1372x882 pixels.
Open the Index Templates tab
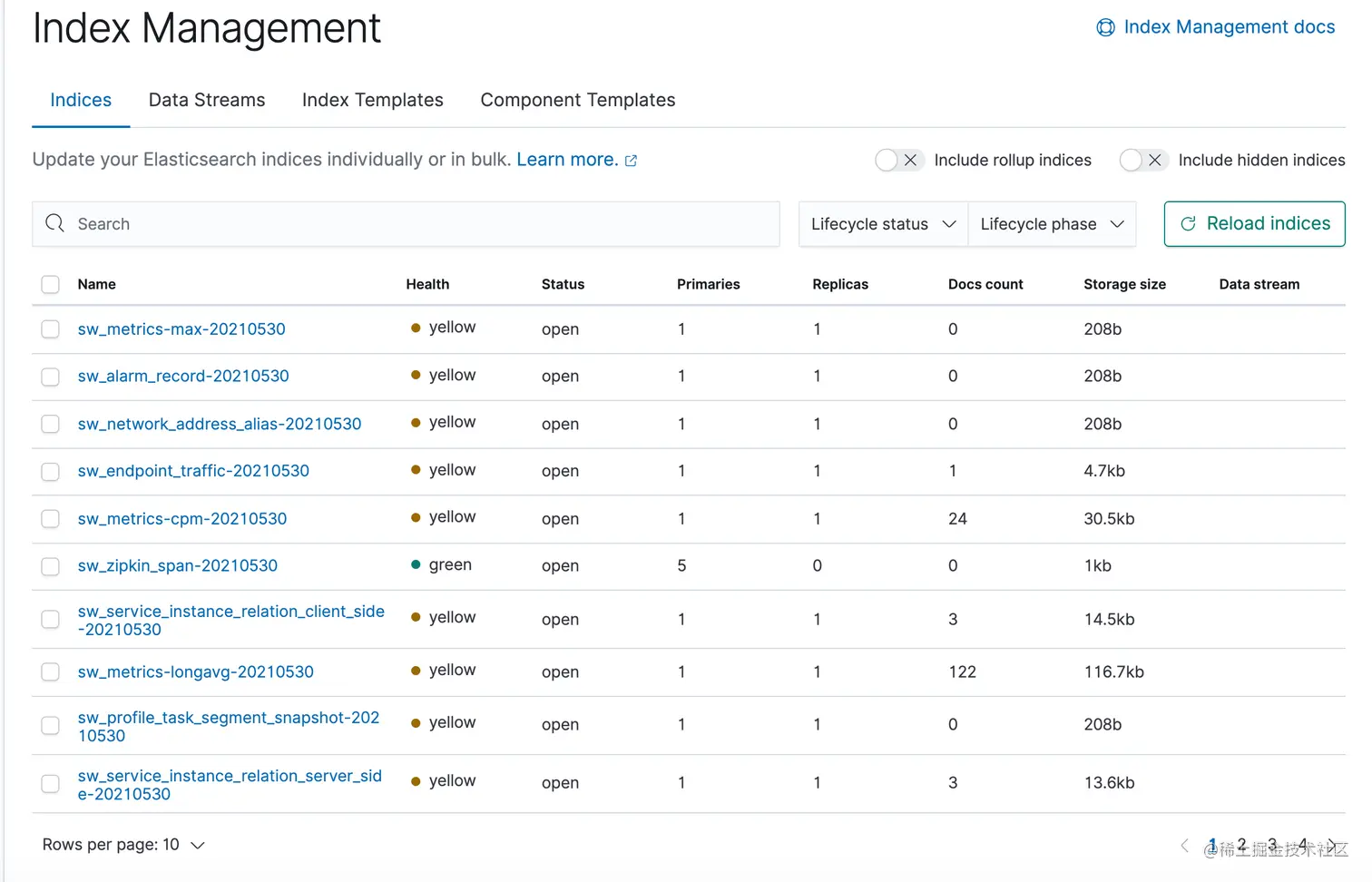372,100
